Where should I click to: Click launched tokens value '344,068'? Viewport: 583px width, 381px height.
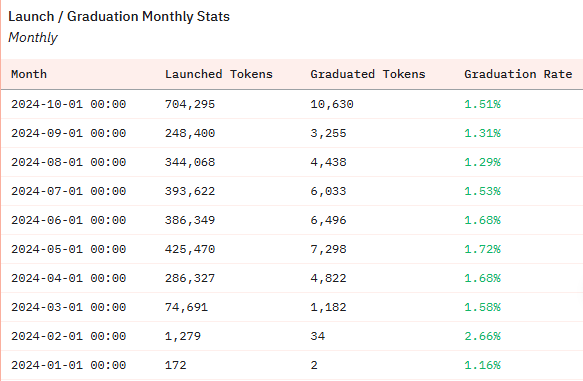click(190, 162)
